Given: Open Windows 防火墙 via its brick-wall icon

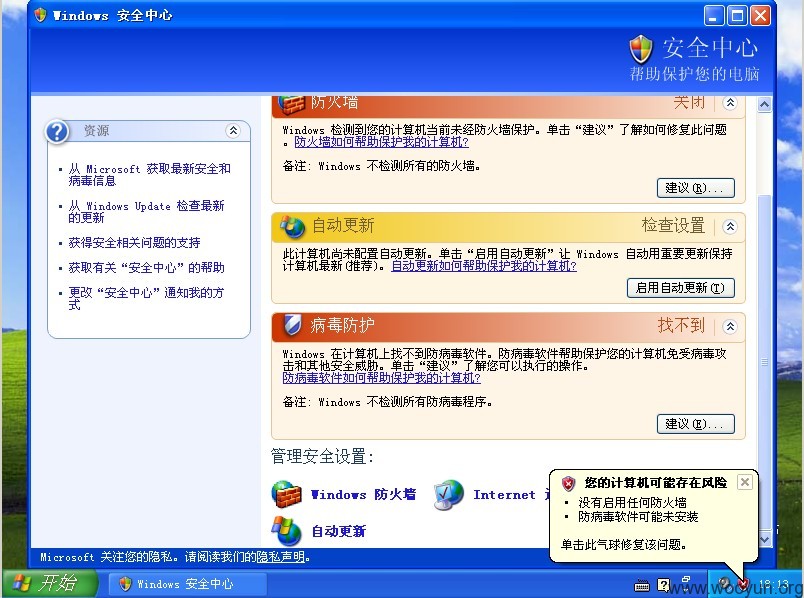Looking at the screenshot, I should [x=286, y=494].
